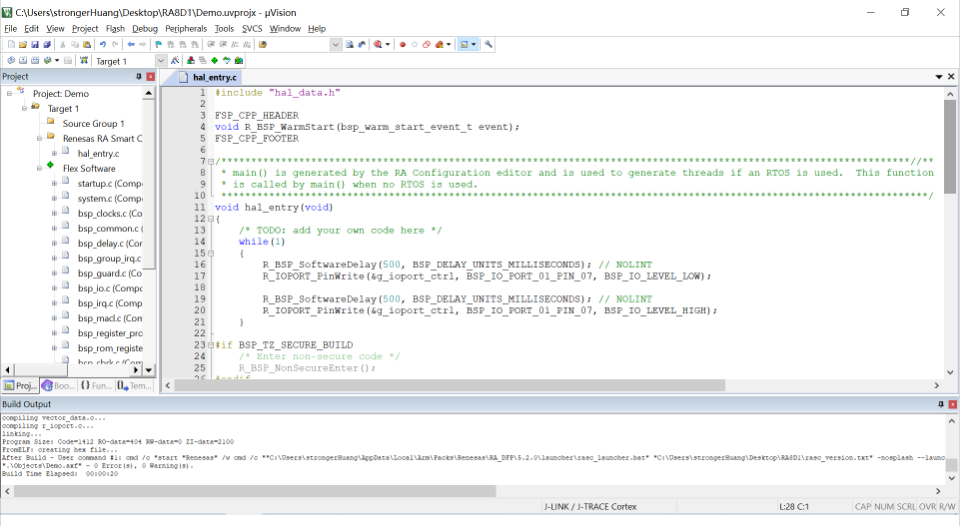960x526 pixels.
Task: Select Source Group 1 in project tree
Action: [93, 123]
